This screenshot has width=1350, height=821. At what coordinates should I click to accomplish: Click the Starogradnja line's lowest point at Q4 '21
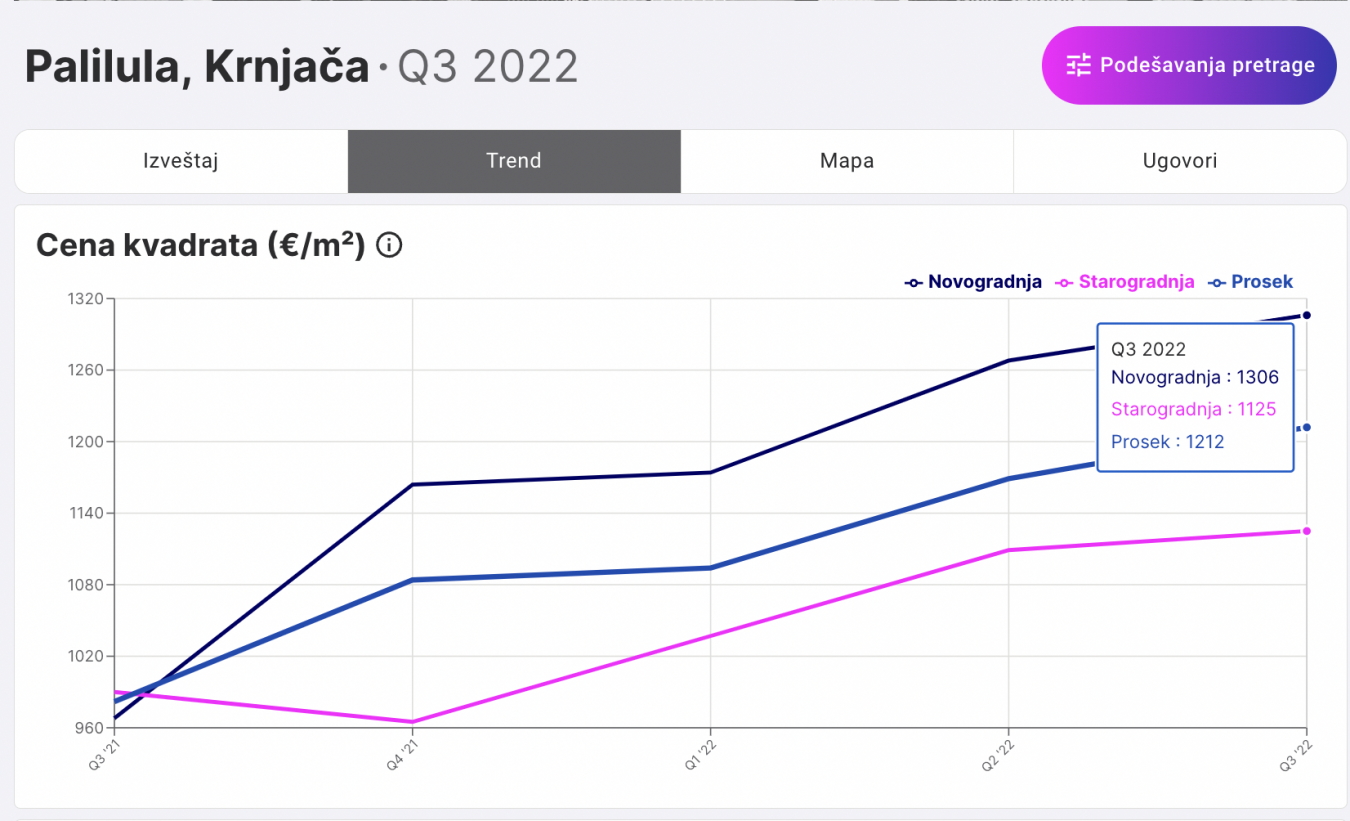(412, 722)
